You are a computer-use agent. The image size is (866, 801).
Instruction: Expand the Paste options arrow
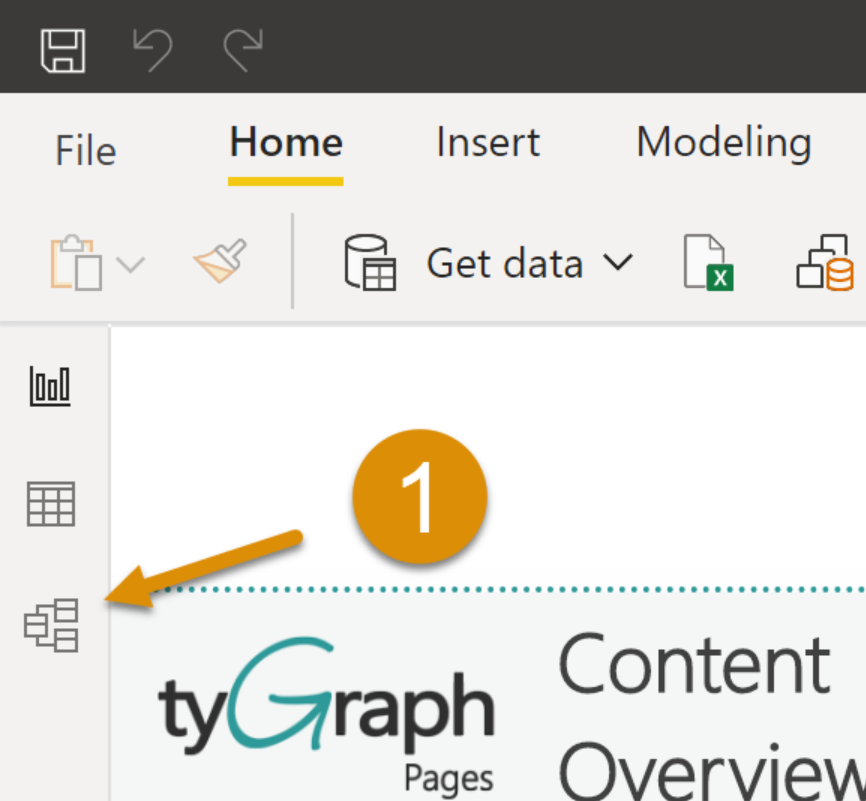point(131,264)
